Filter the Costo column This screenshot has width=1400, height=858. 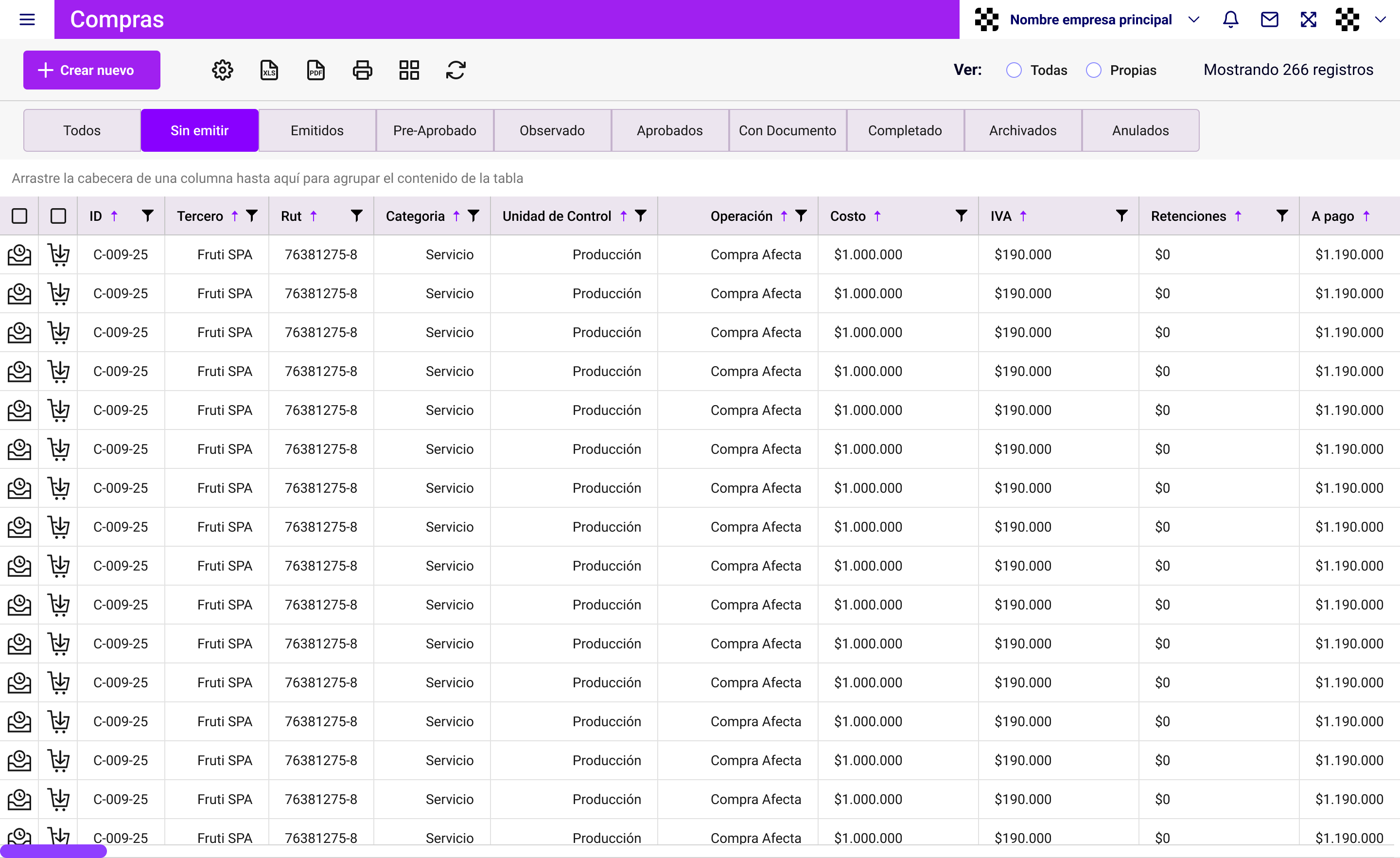click(962, 215)
